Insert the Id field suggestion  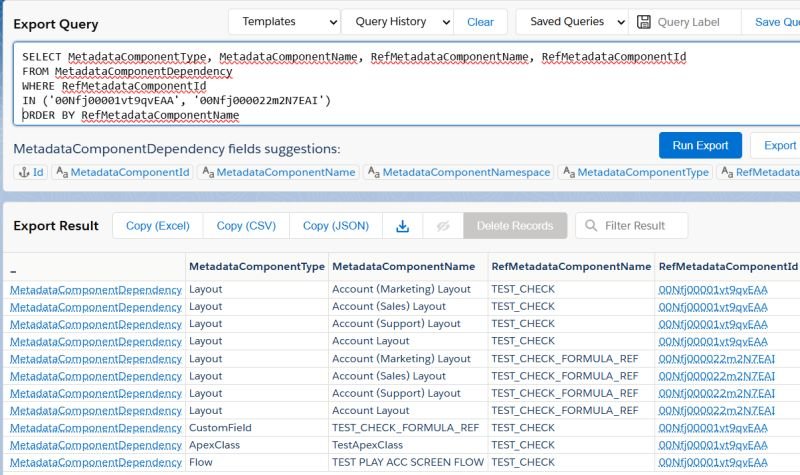(31, 172)
